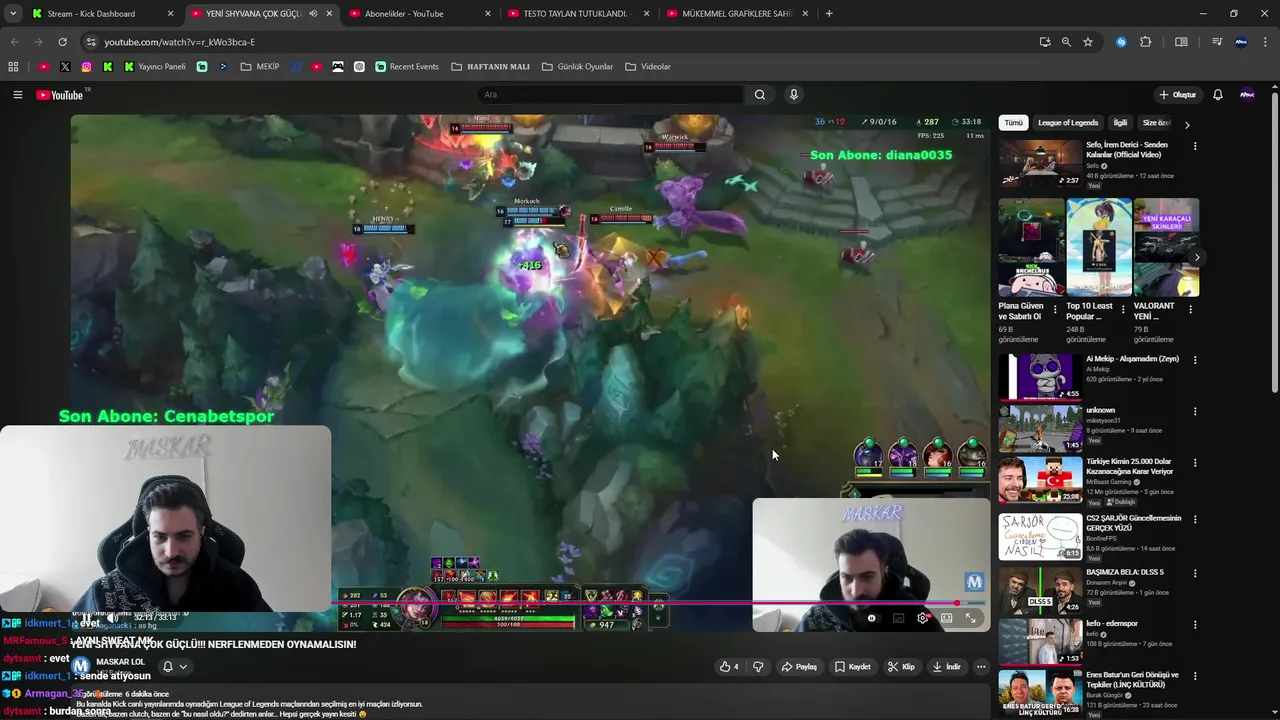Like the video with thumbs up
The height and width of the screenshot is (720, 1280).
[729, 667]
